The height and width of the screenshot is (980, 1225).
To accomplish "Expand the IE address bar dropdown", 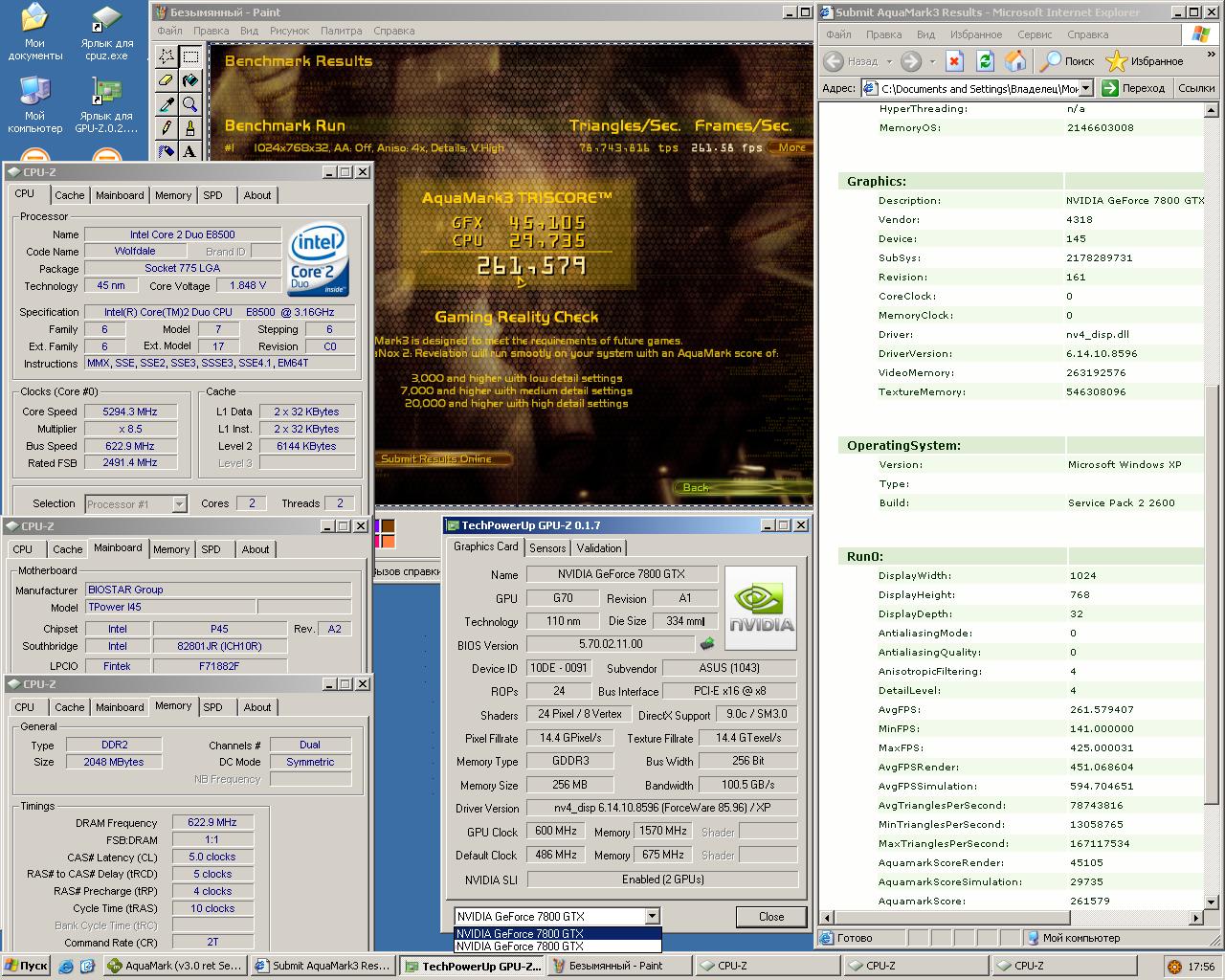I will point(1087,88).
